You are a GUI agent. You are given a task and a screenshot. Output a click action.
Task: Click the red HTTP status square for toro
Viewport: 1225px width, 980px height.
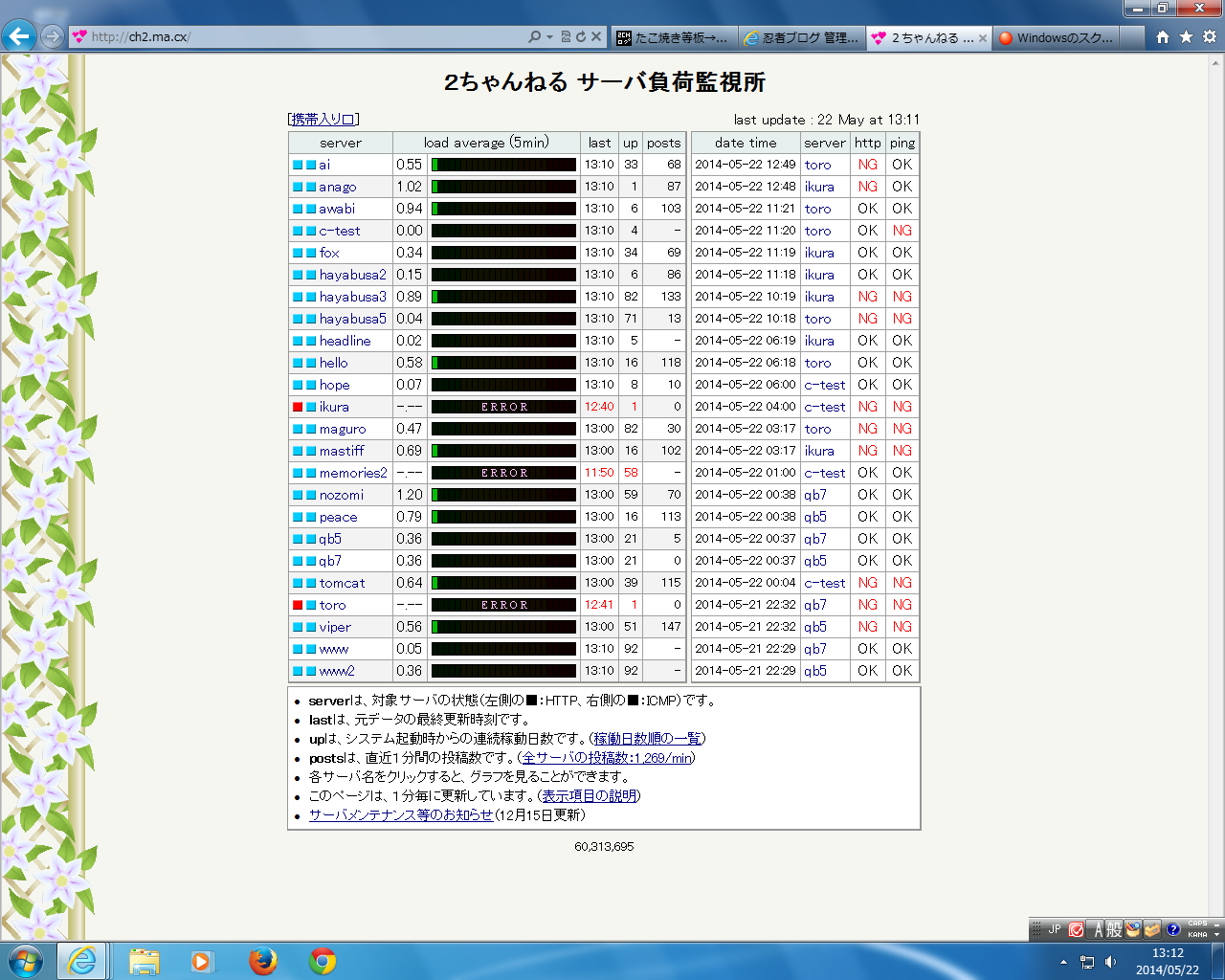(x=298, y=605)
